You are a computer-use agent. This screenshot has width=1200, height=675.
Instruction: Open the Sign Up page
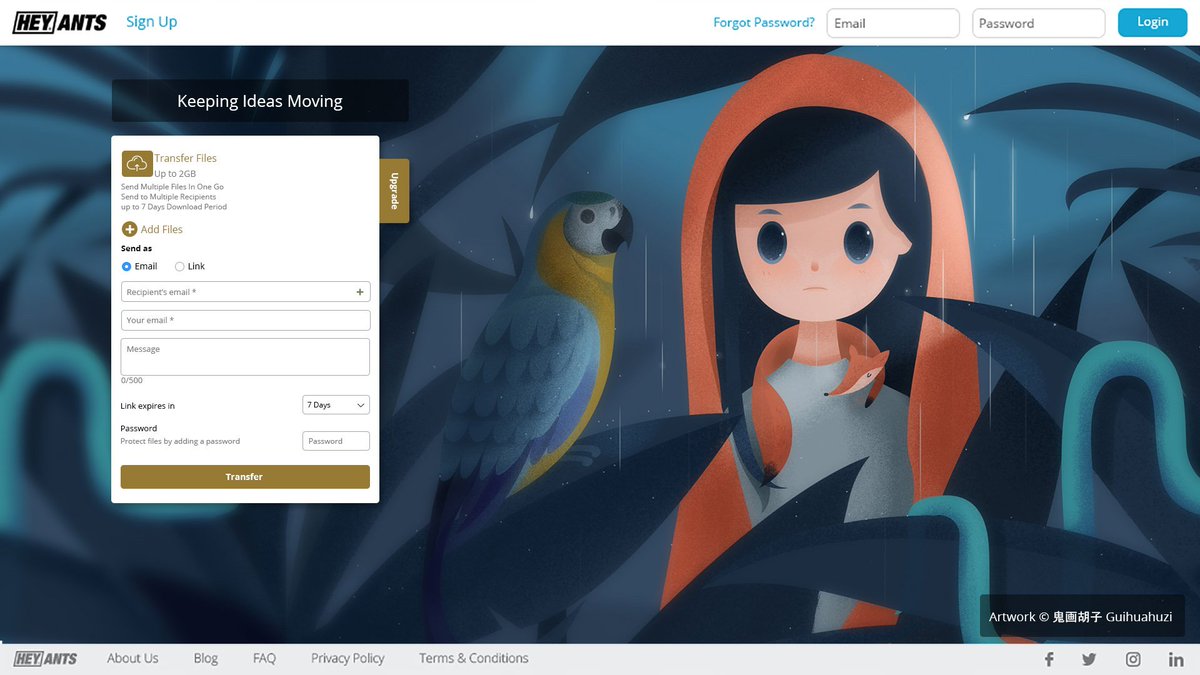coord(152,22)
